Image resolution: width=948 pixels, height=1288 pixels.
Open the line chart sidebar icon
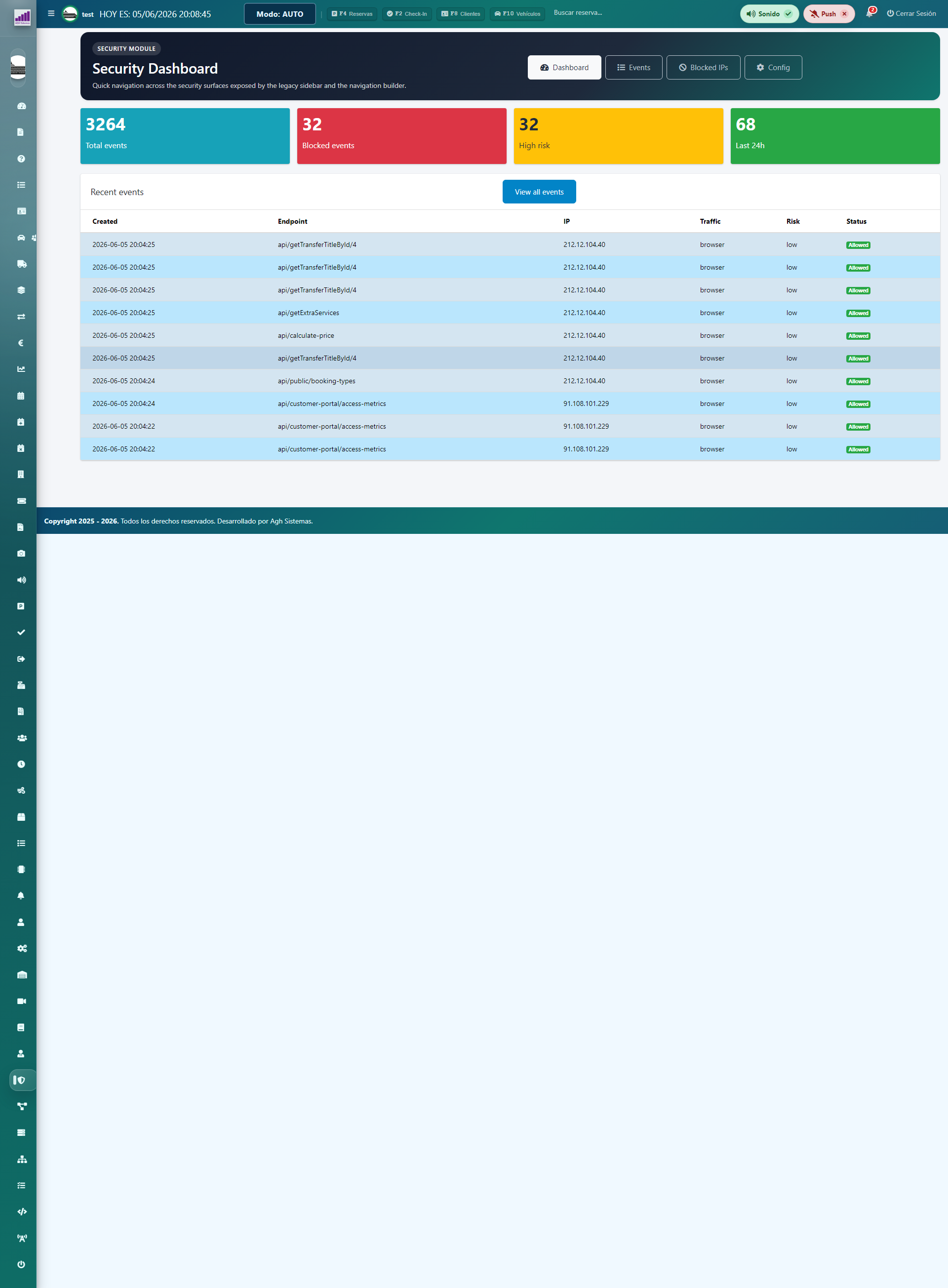21,369
